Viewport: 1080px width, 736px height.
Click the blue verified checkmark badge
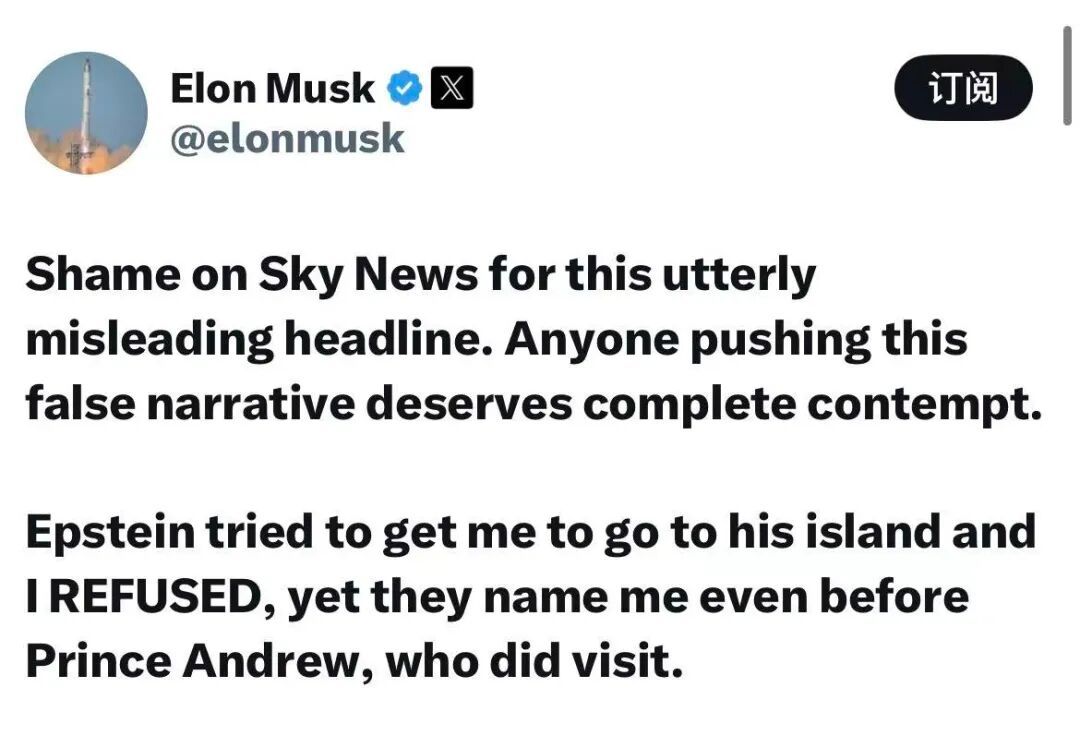pyautogui.click(x=404, y=90)
